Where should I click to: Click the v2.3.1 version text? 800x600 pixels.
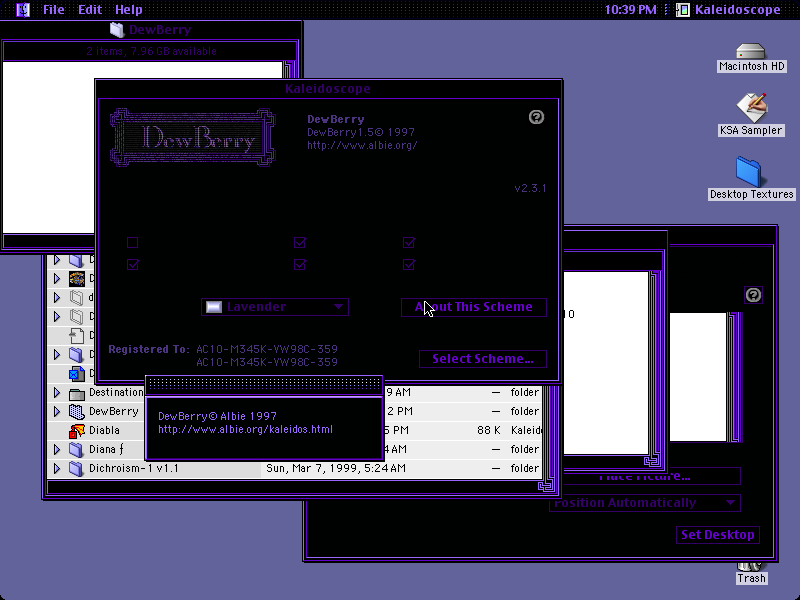click(530, 188)
